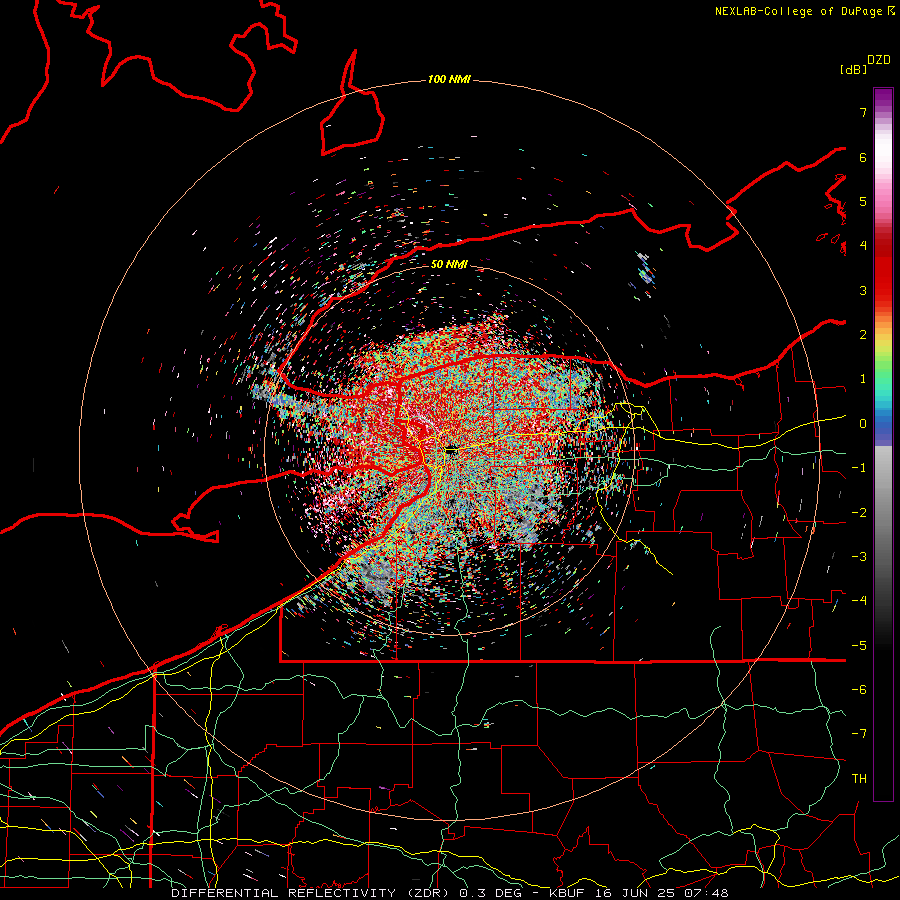The height and width of the screenshot is (900, 900).
Task: Click the -4 value on color scale
Action: pyautogui.click(x=859, y=601)
